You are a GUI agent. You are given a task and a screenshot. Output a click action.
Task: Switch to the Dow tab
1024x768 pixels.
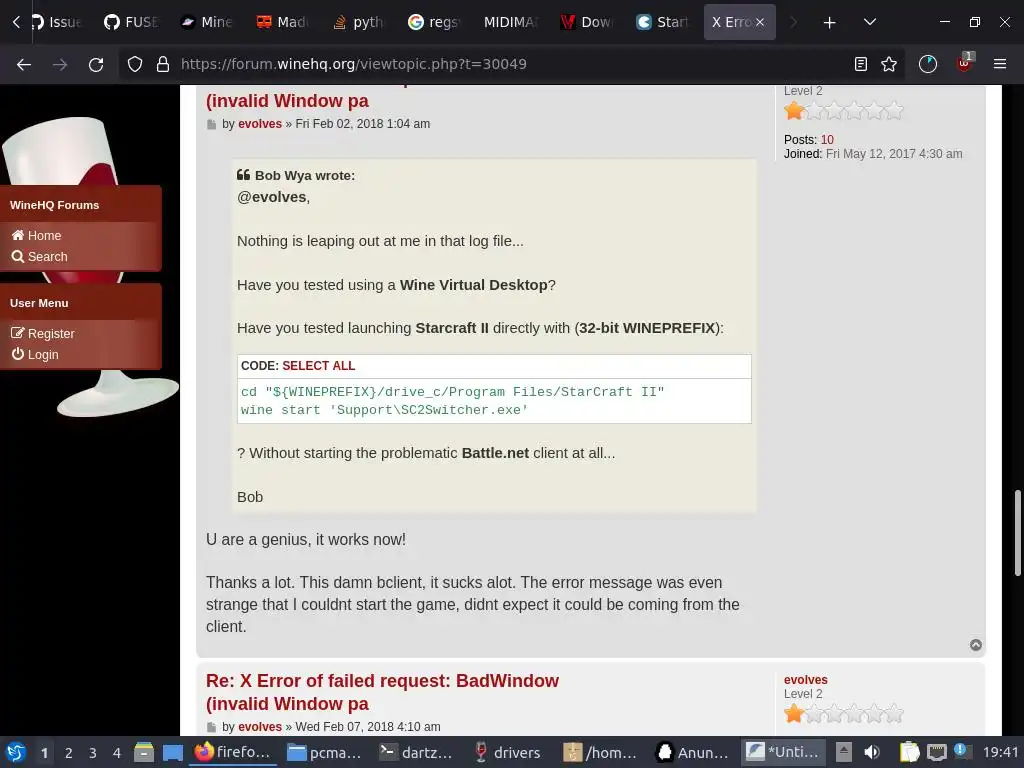tap(586, 22)
